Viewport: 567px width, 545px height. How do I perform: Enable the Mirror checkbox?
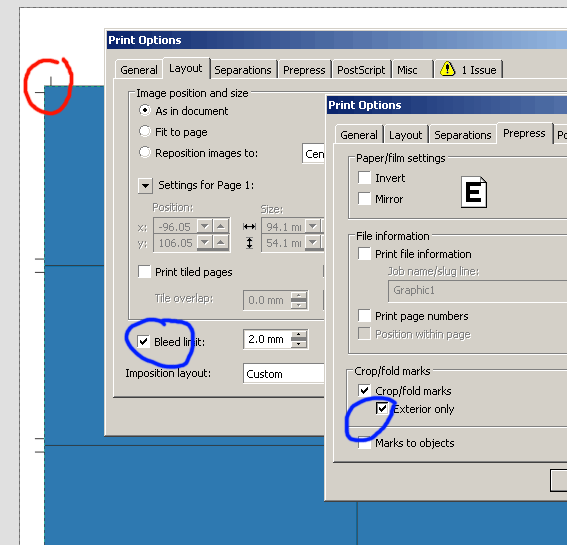click(x=364, y=199)
